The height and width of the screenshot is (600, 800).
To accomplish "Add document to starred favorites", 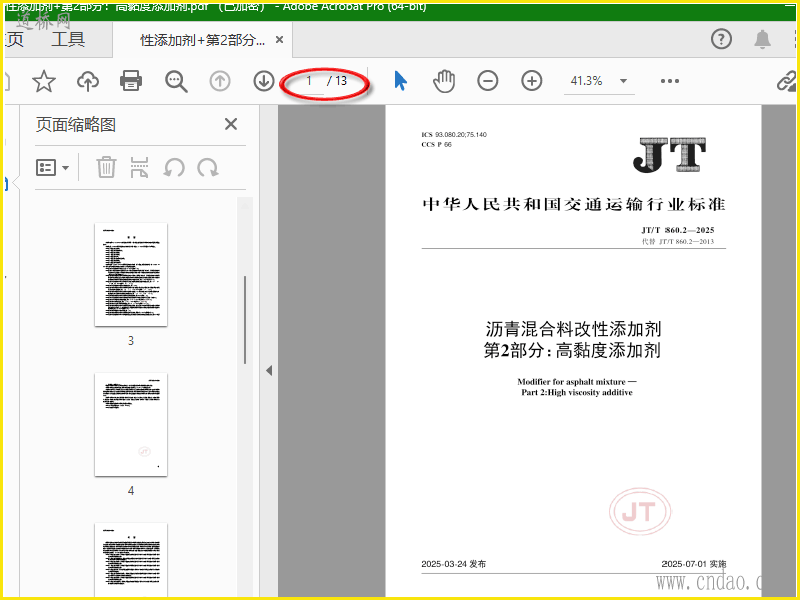I will coord(44,81).
